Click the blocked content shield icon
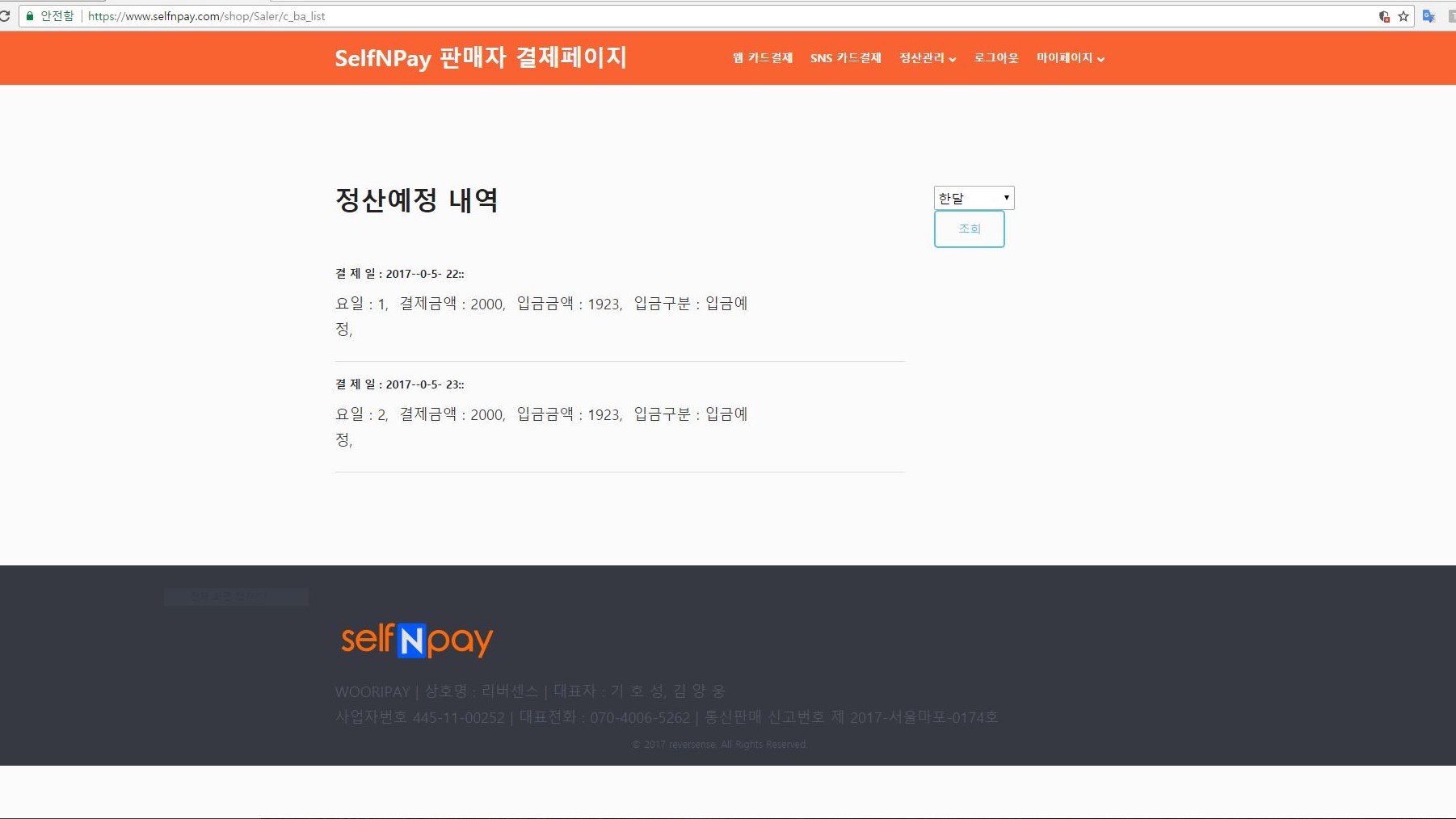Viewport: 1456px width, 819px height. pos(1384,16)
